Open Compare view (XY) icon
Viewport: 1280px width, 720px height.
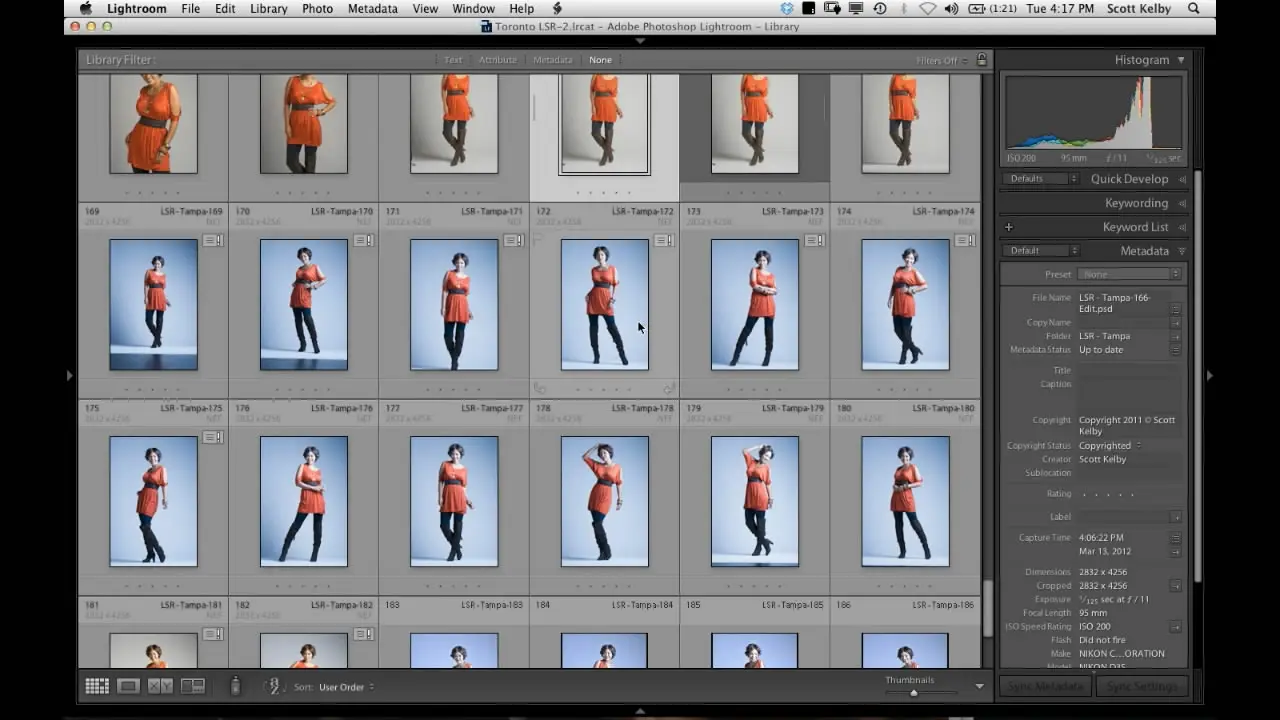(x=160, y=686)
